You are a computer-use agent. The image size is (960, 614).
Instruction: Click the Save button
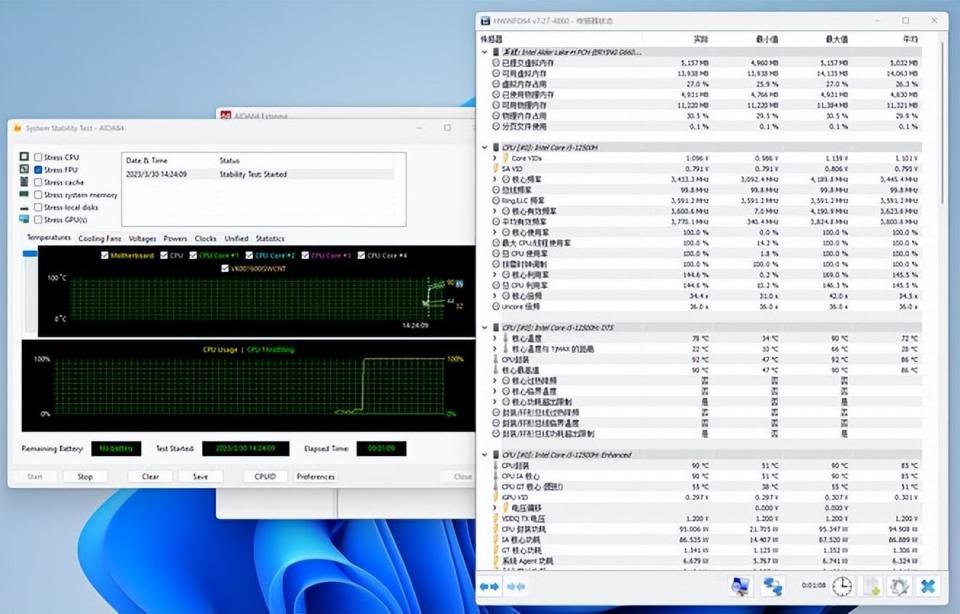(x=200, y=476)
